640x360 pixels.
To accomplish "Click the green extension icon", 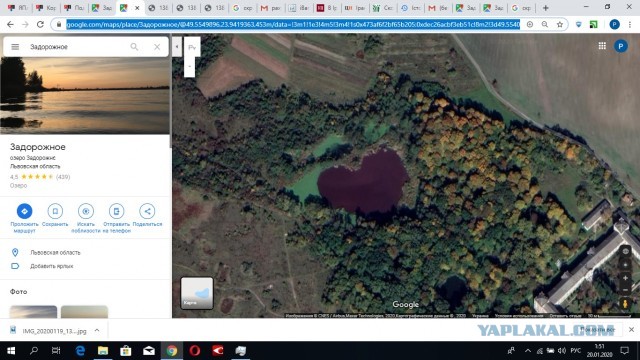I will click(593, 24).
